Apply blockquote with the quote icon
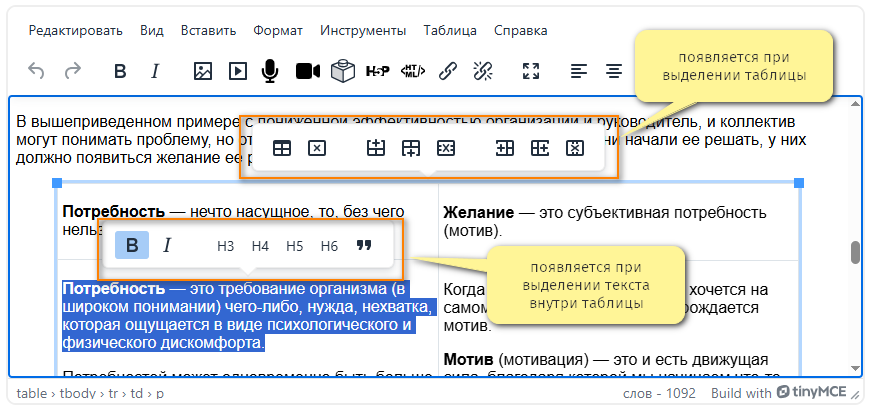The image size is (878, 416). [x=365, y=245]
